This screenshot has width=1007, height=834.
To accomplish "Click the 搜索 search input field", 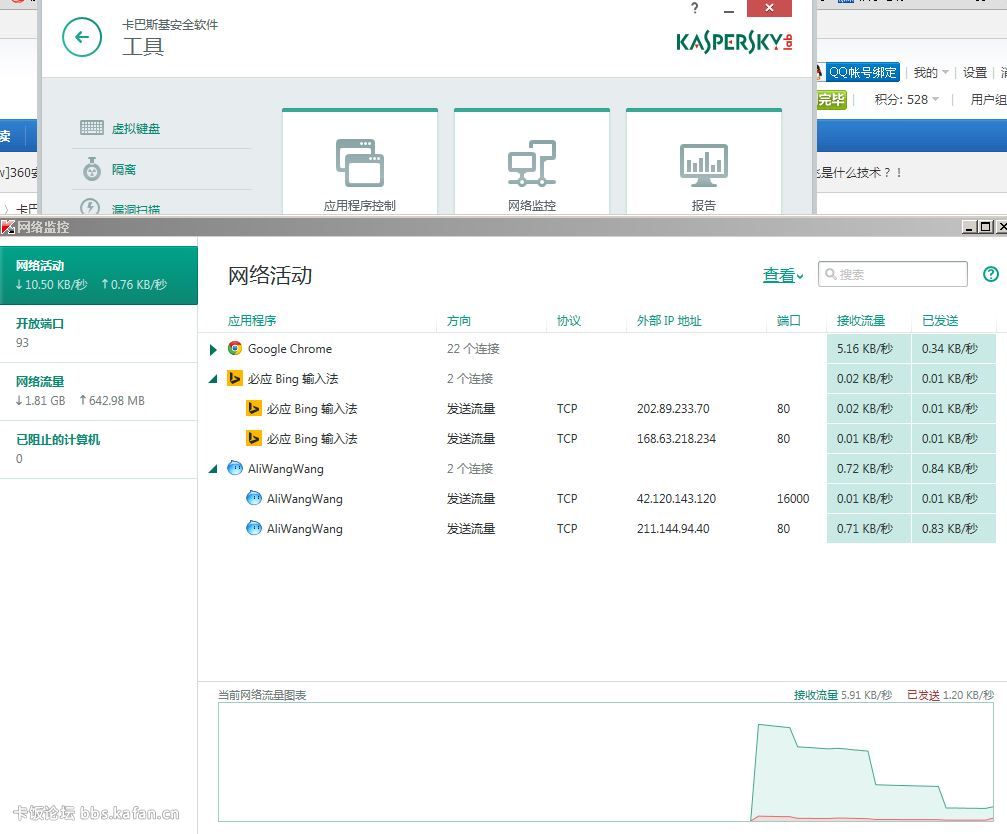I will pyautogui.click(x=893, y=274).
